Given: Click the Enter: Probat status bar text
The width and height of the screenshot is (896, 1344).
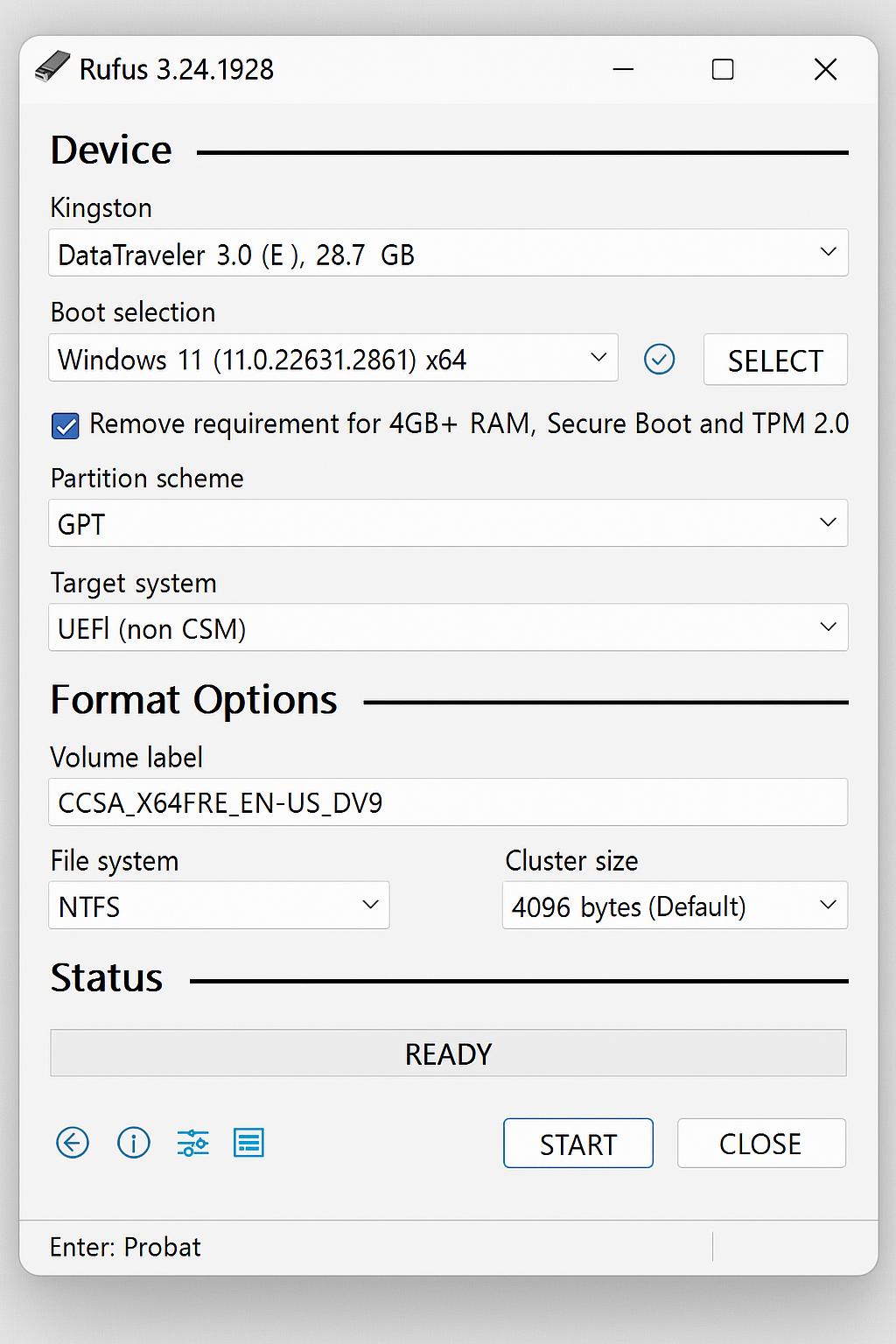Looking at the screenshot, I should coord(125,1247).
